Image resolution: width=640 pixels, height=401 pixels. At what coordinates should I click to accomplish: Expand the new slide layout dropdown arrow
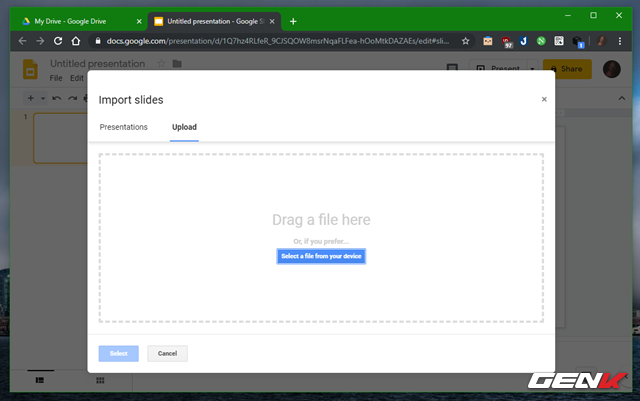click(x=43, y=98)
